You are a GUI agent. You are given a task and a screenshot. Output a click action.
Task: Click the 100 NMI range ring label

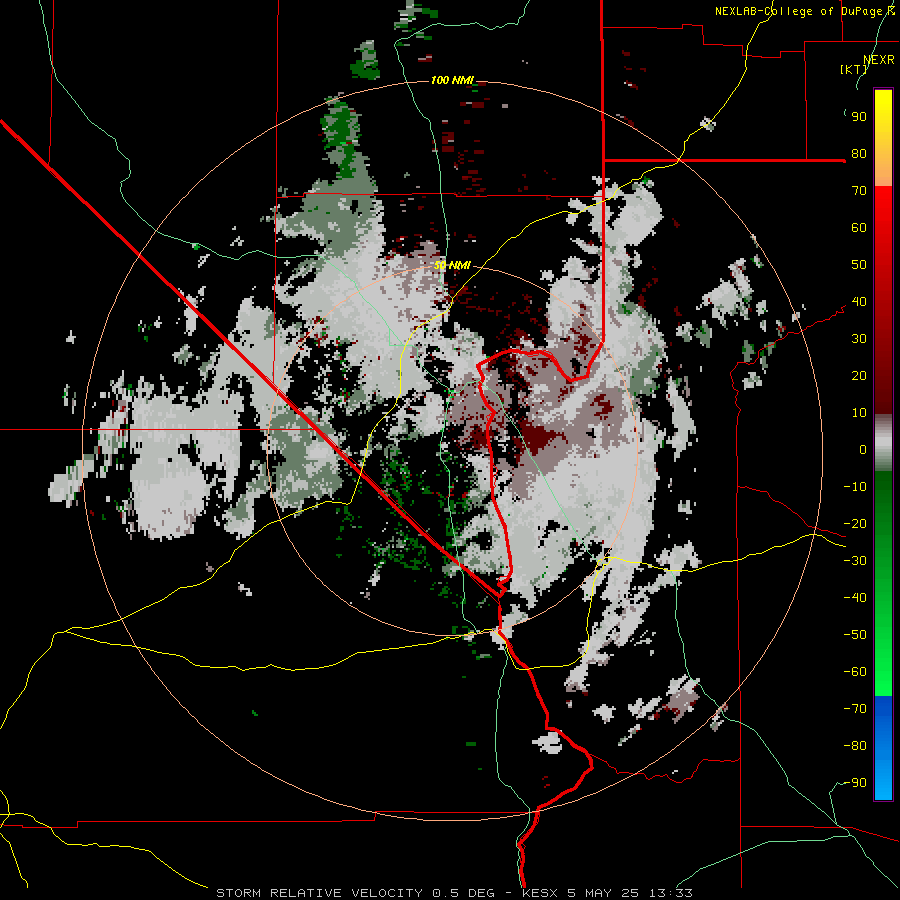point(452,80)
